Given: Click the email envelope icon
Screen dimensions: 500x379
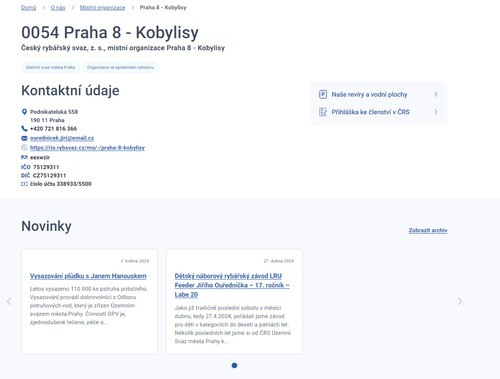Looking at the screenshot, I should pyautogui.click(x=24, y=138).
